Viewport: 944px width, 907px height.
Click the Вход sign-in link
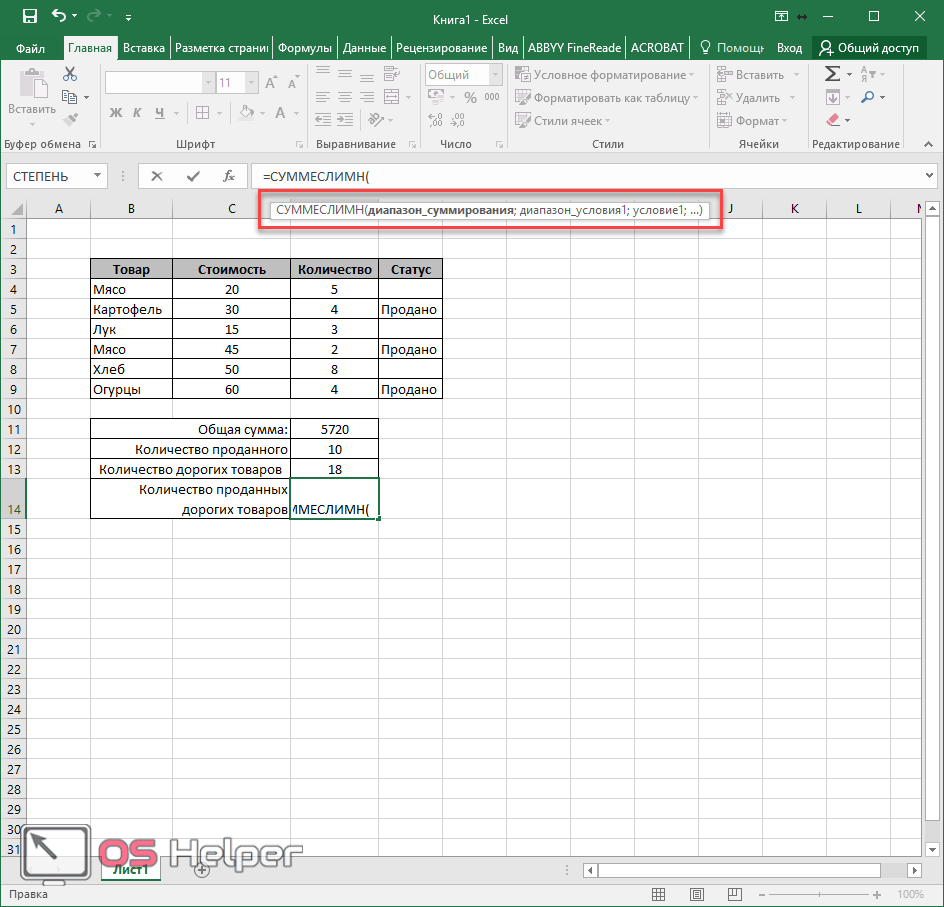coord(789,48)
